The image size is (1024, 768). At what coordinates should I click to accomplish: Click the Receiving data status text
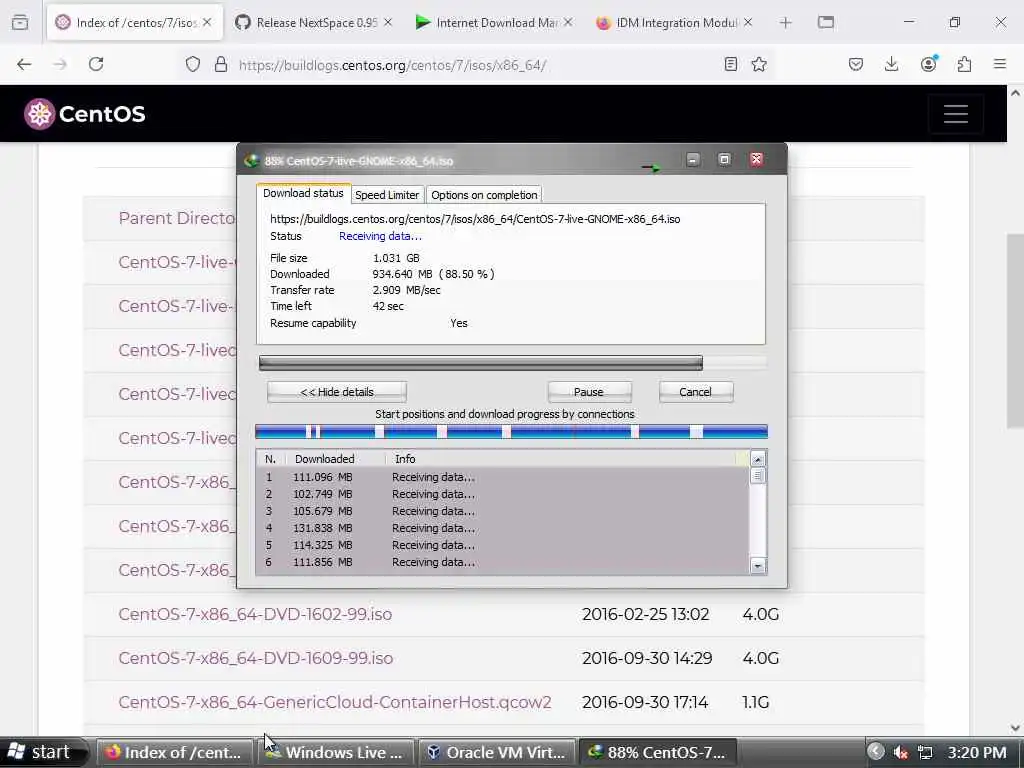pyautogui.click(x=380, y=236)
